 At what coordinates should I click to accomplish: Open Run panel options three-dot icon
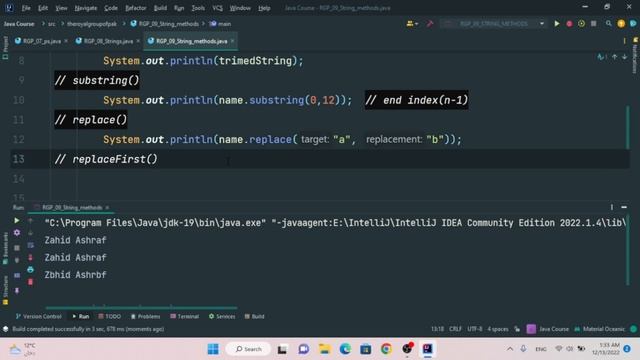tap(612, 207)
